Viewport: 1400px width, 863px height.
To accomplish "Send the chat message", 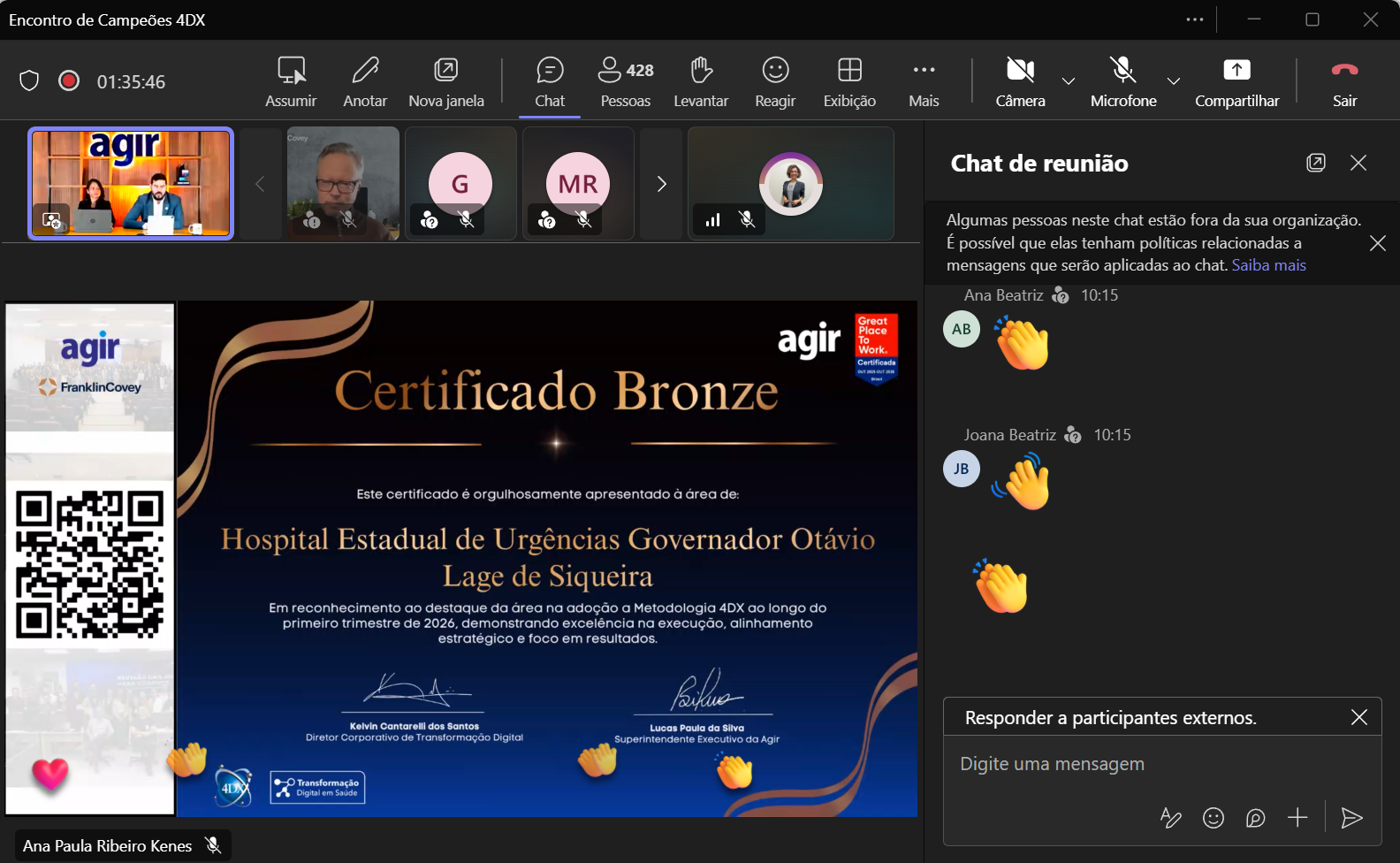I will (1351, 818).
